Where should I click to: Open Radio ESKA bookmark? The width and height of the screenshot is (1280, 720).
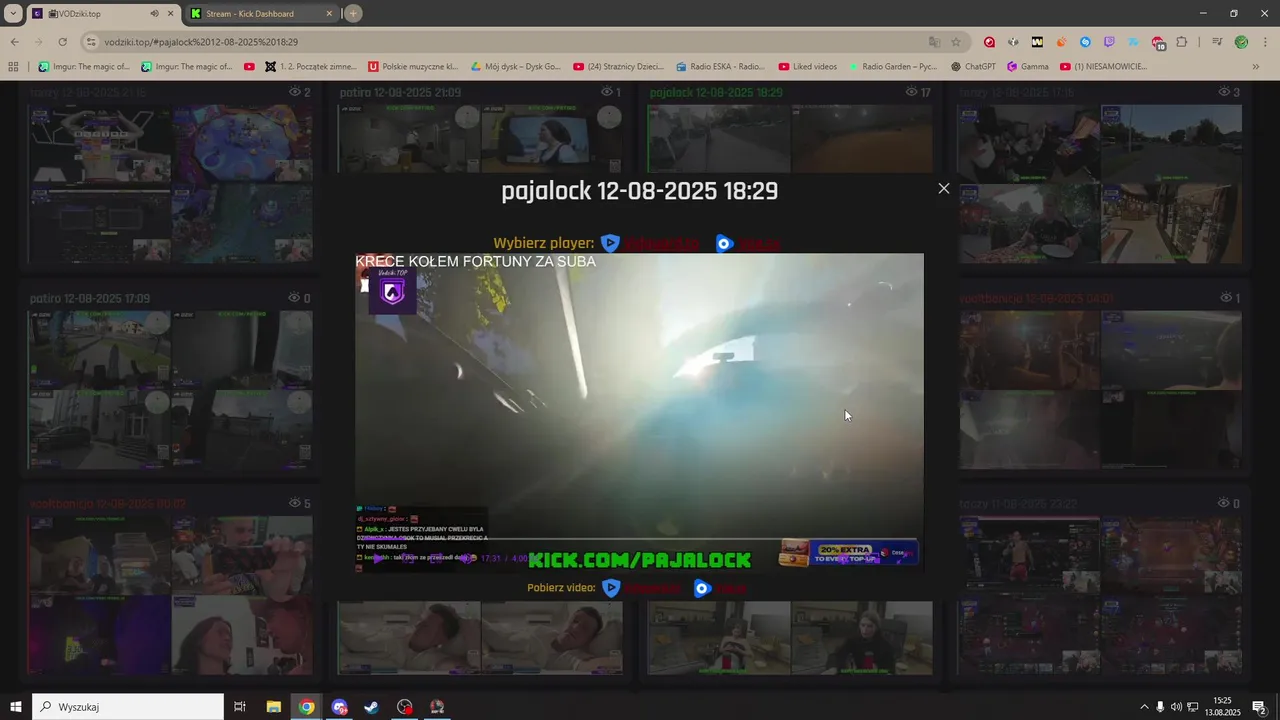(x=720, y=67)
